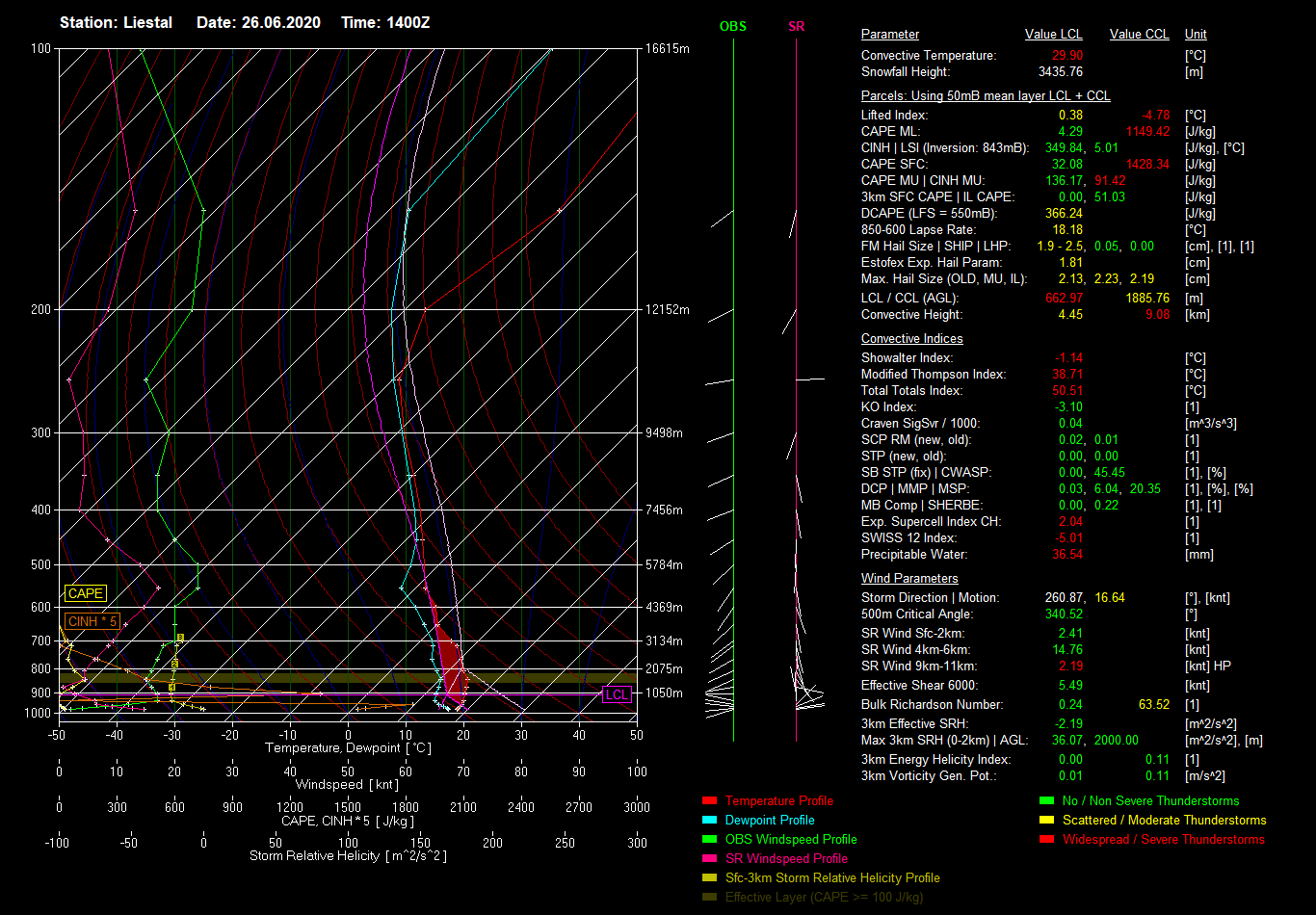Select the Value LCL column heading
This screenshot has height=915, width=1316.
(x=1053, y=35)
